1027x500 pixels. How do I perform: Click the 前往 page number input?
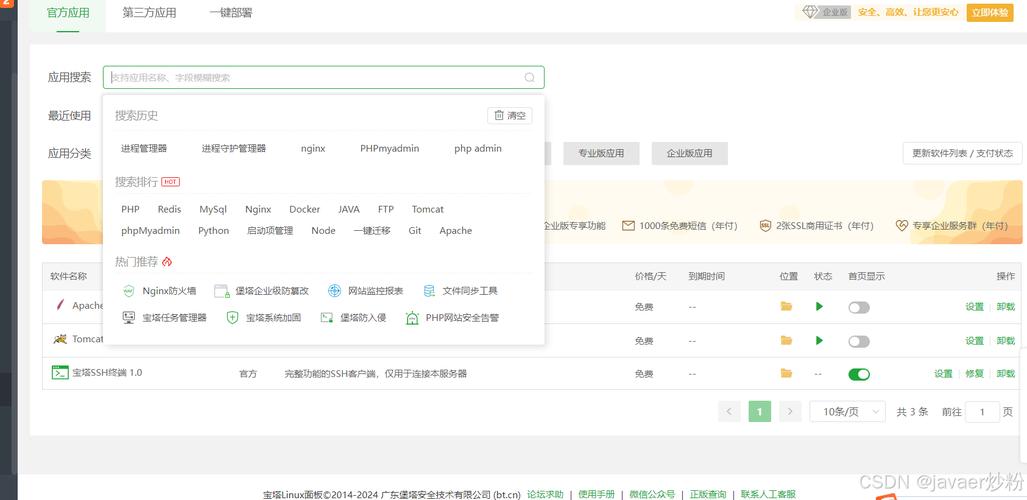(982, 412)
